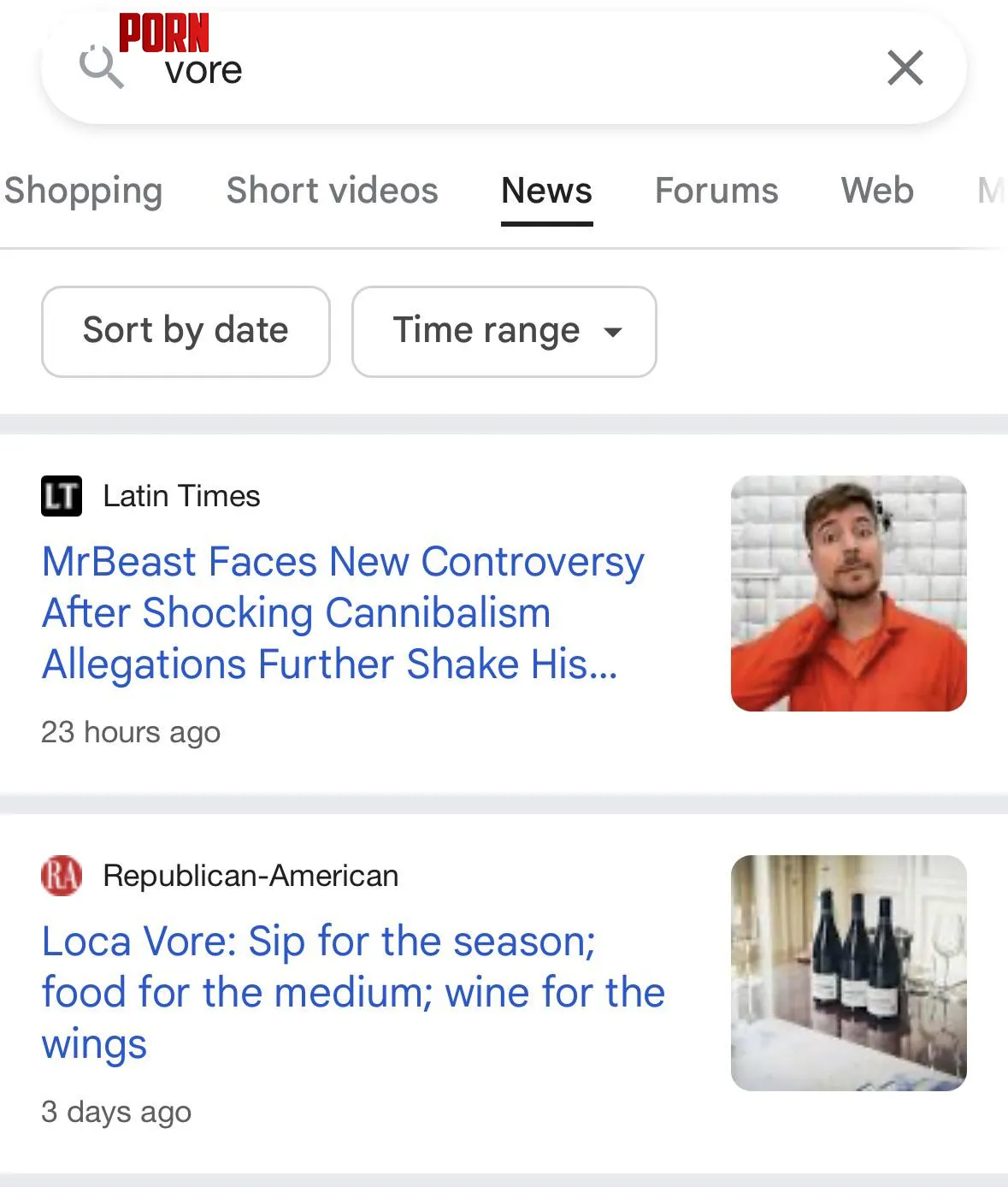Open the MrBeast Faces New Controversy headline
This screenshot has width=1008, height=1187.
(343, 613)
